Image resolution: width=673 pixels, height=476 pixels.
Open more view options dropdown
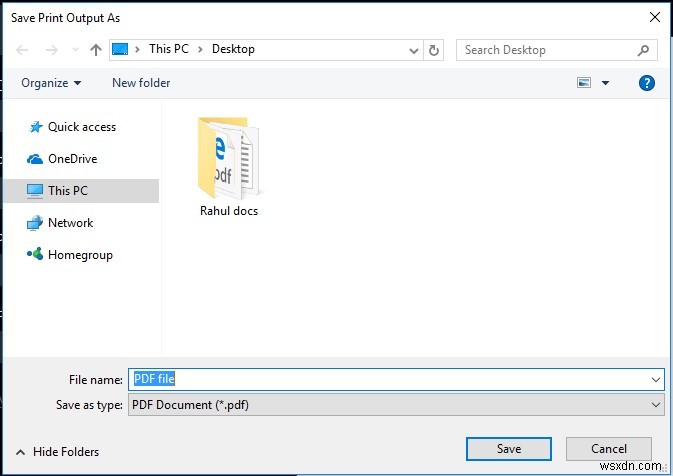605,83
